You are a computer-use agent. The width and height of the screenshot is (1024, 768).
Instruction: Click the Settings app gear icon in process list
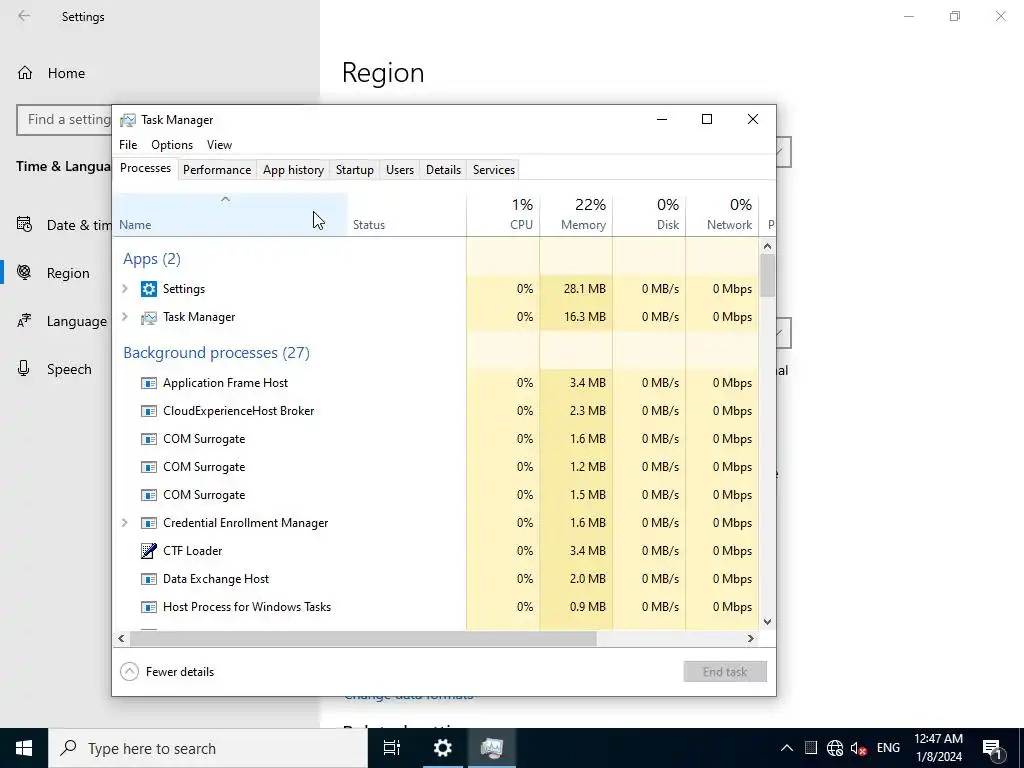click(149, 289)
